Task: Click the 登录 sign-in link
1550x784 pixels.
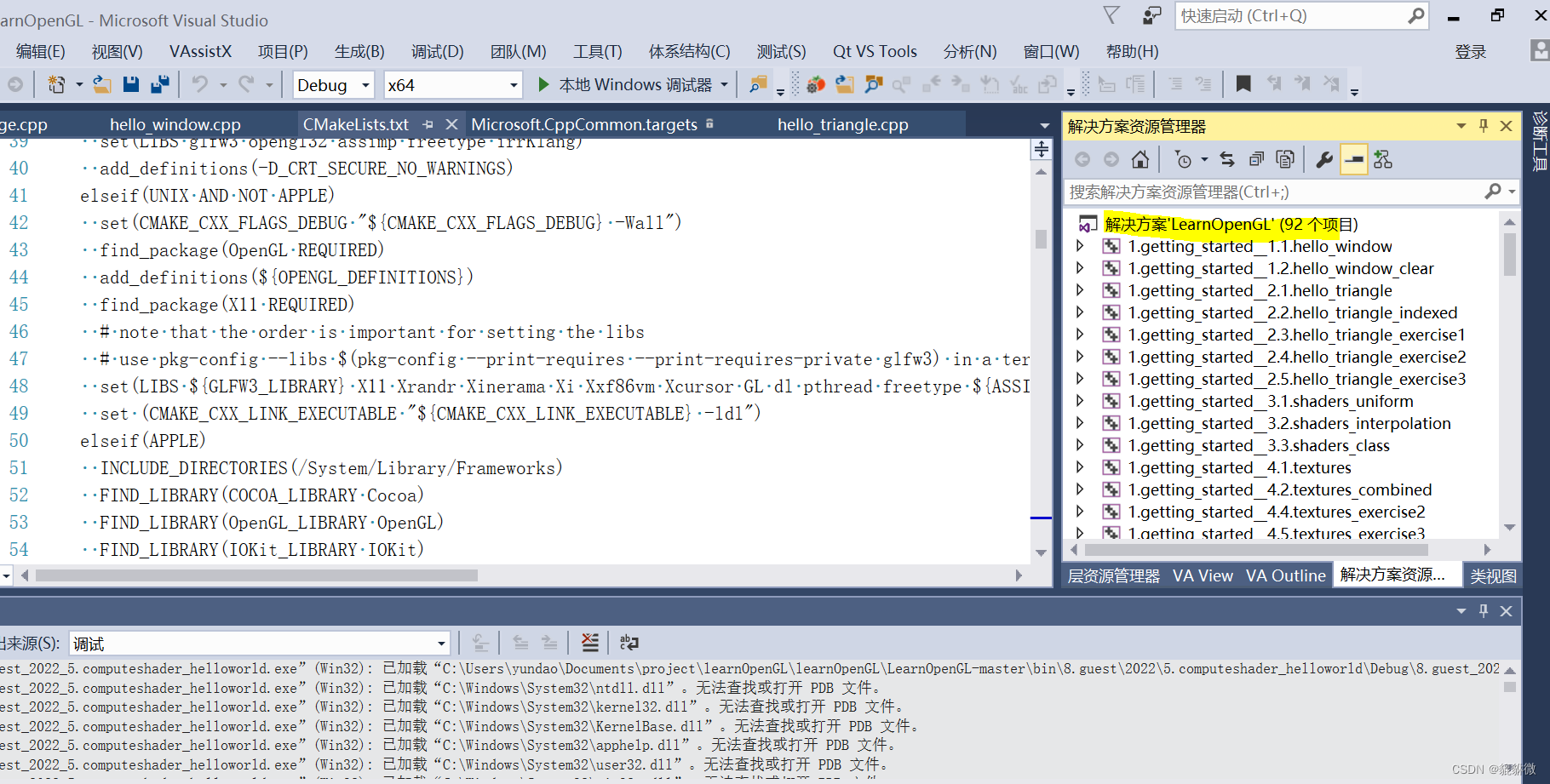Action: 1471,52
